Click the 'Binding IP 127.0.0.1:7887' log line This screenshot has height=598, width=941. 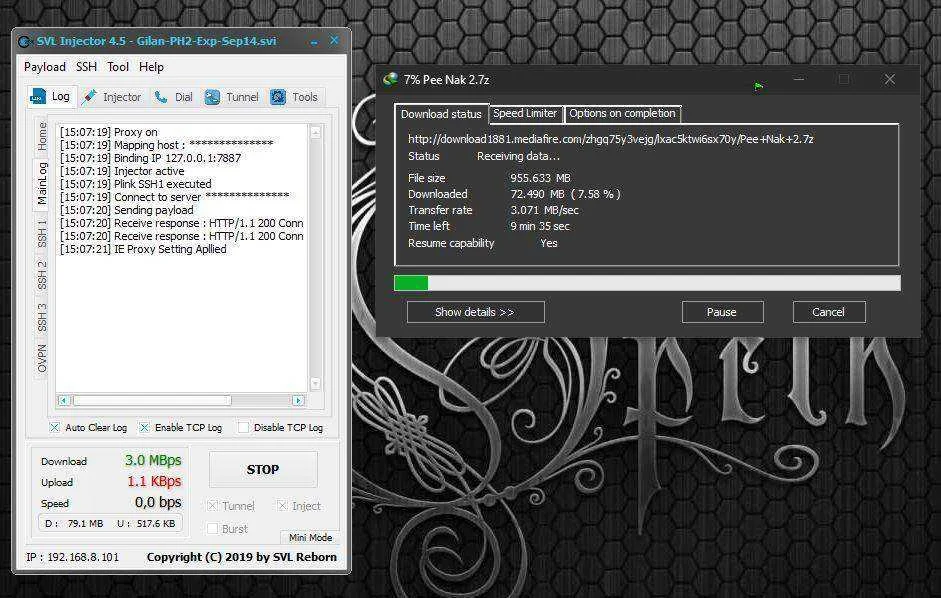pos(150,158)
